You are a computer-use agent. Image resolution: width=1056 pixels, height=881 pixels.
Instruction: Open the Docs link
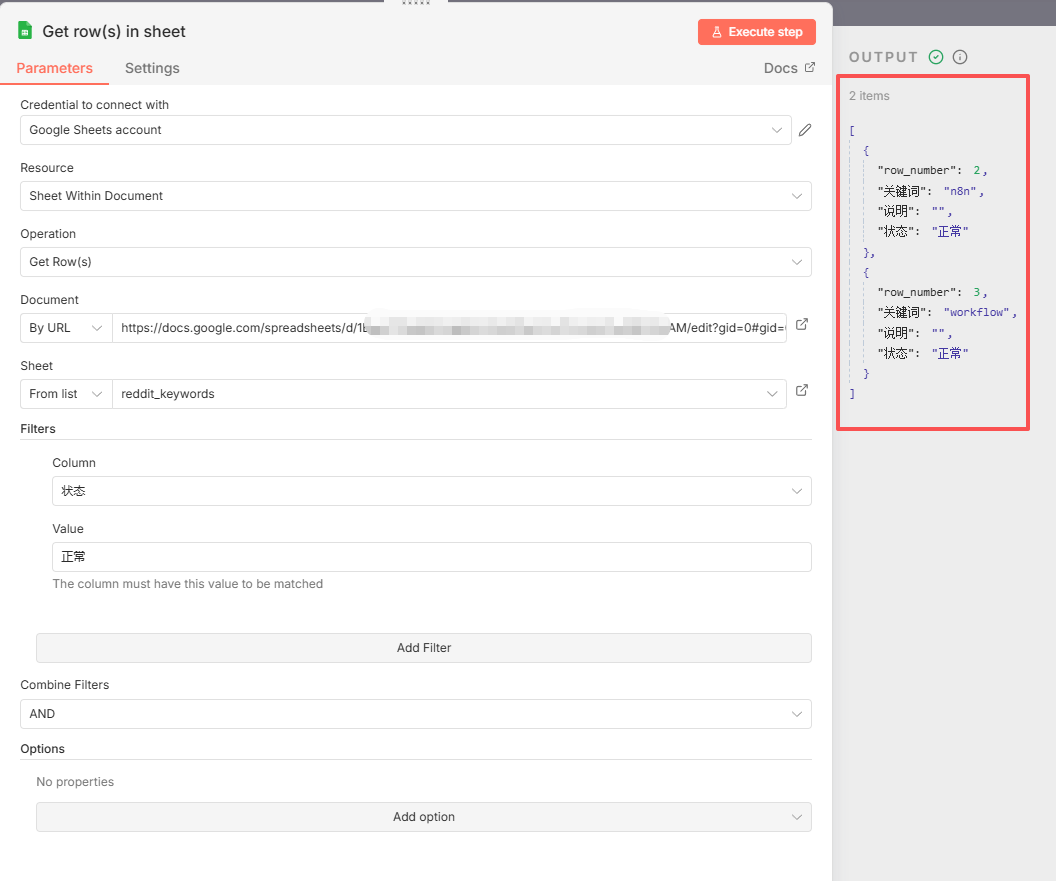pyautogui.click(x=788, y=68)
